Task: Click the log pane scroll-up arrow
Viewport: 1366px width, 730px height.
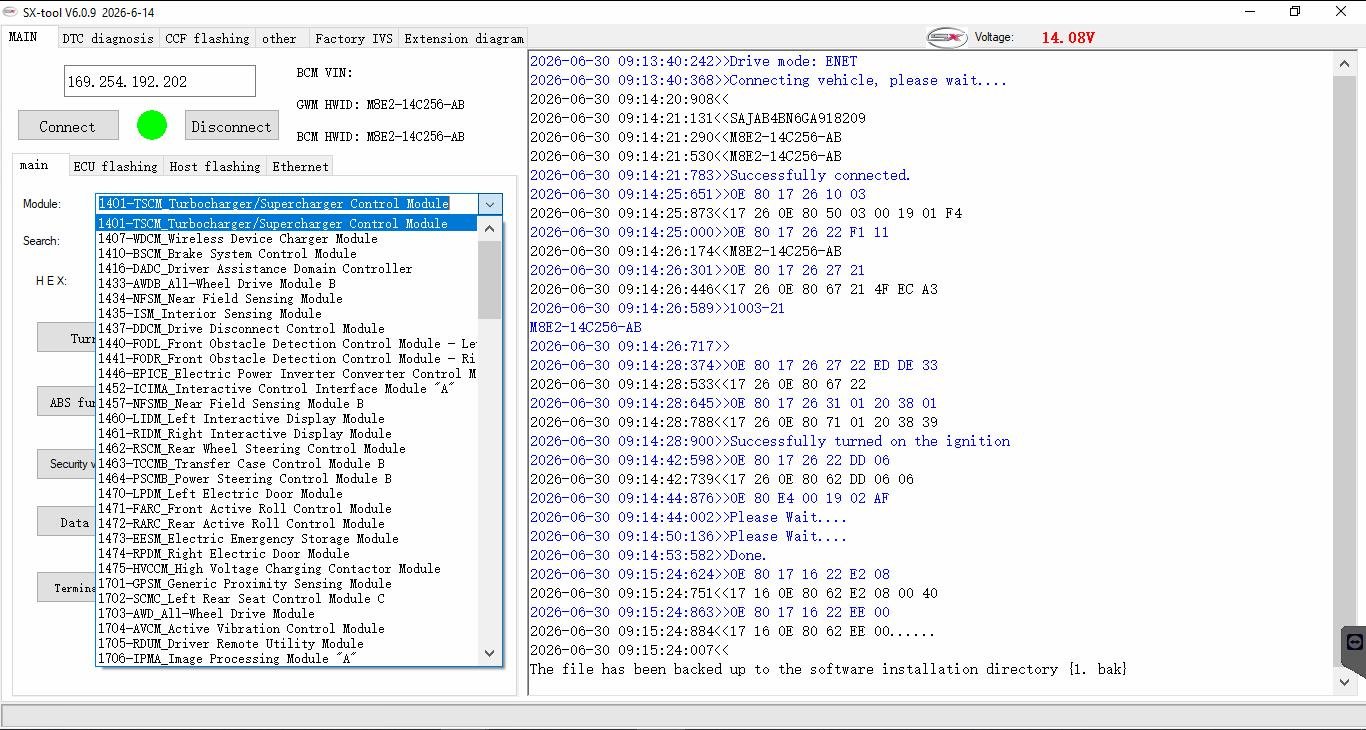Action: coord(1344,64)
